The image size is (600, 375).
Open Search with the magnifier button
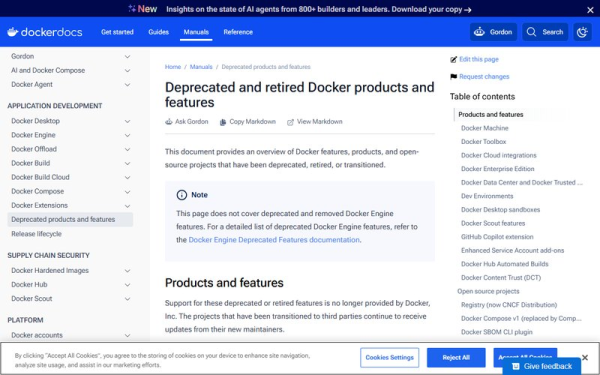coord(545,32)
